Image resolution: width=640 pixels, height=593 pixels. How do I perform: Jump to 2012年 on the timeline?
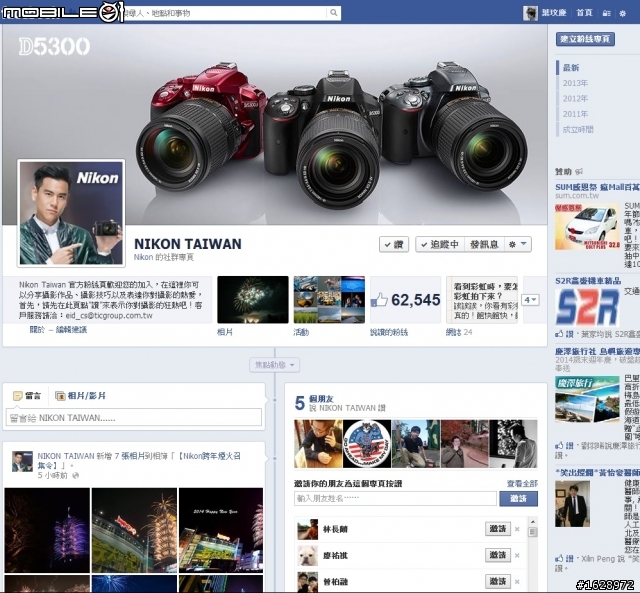click(576, 99)
